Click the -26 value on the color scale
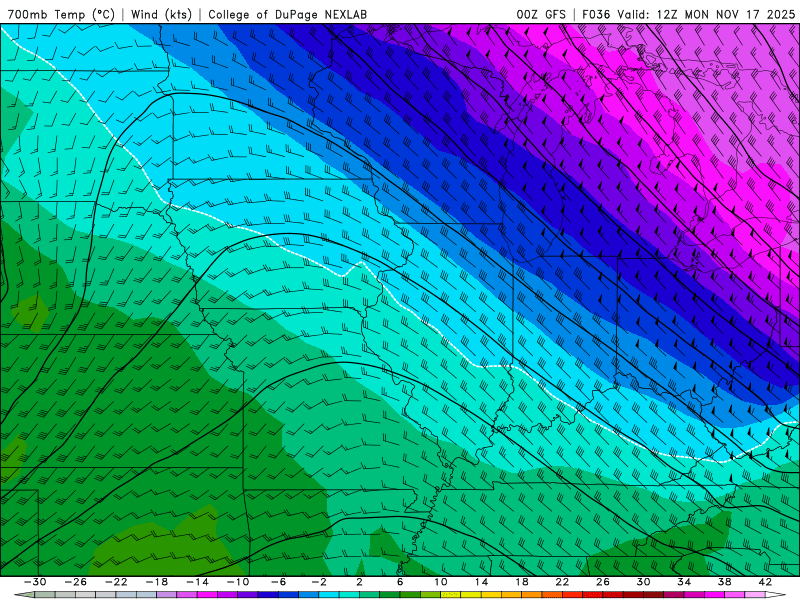Viewport: 800px width, 600px height. pos(76,582)
